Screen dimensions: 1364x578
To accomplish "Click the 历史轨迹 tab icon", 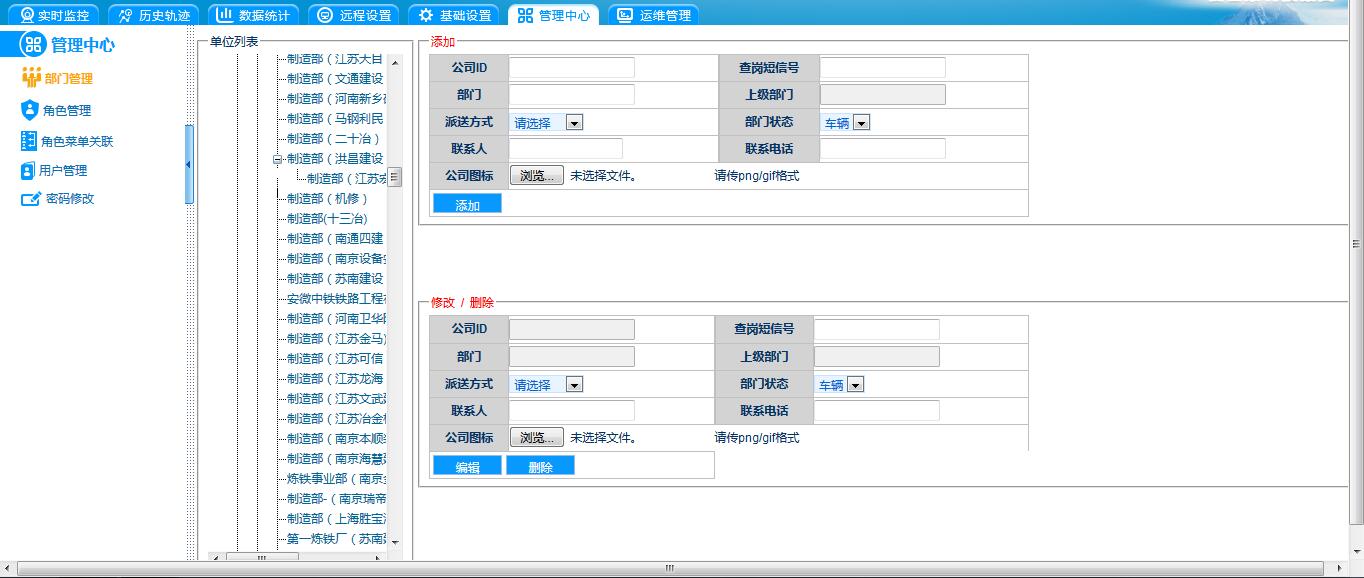I will pyautogui.click(x=125, y=15).
